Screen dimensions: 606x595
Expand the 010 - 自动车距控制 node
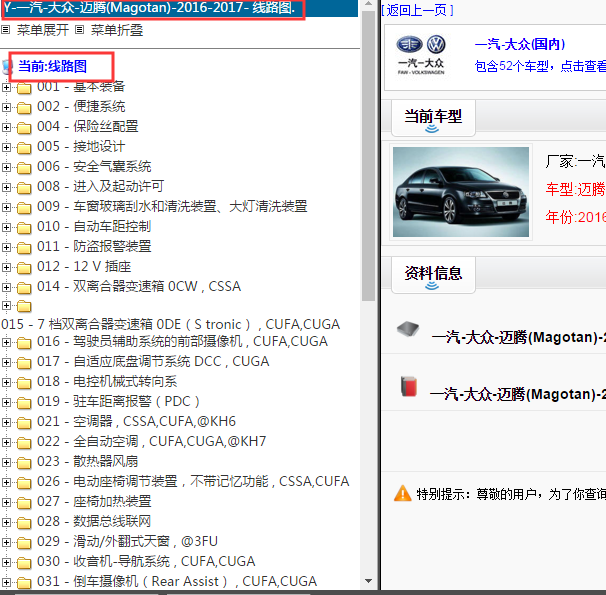click(x=6, y=227)
